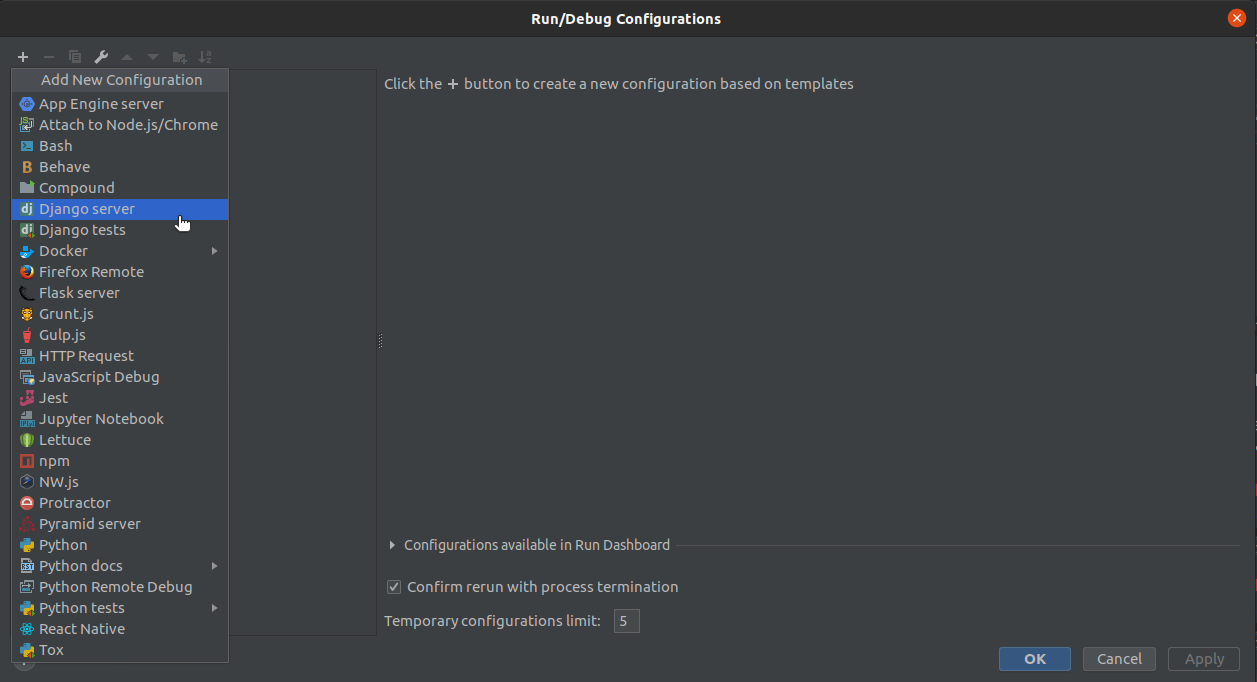This screenshot has width=1257, height=682.
Task: Click the App Engine server icon
Action: point(27,104)
